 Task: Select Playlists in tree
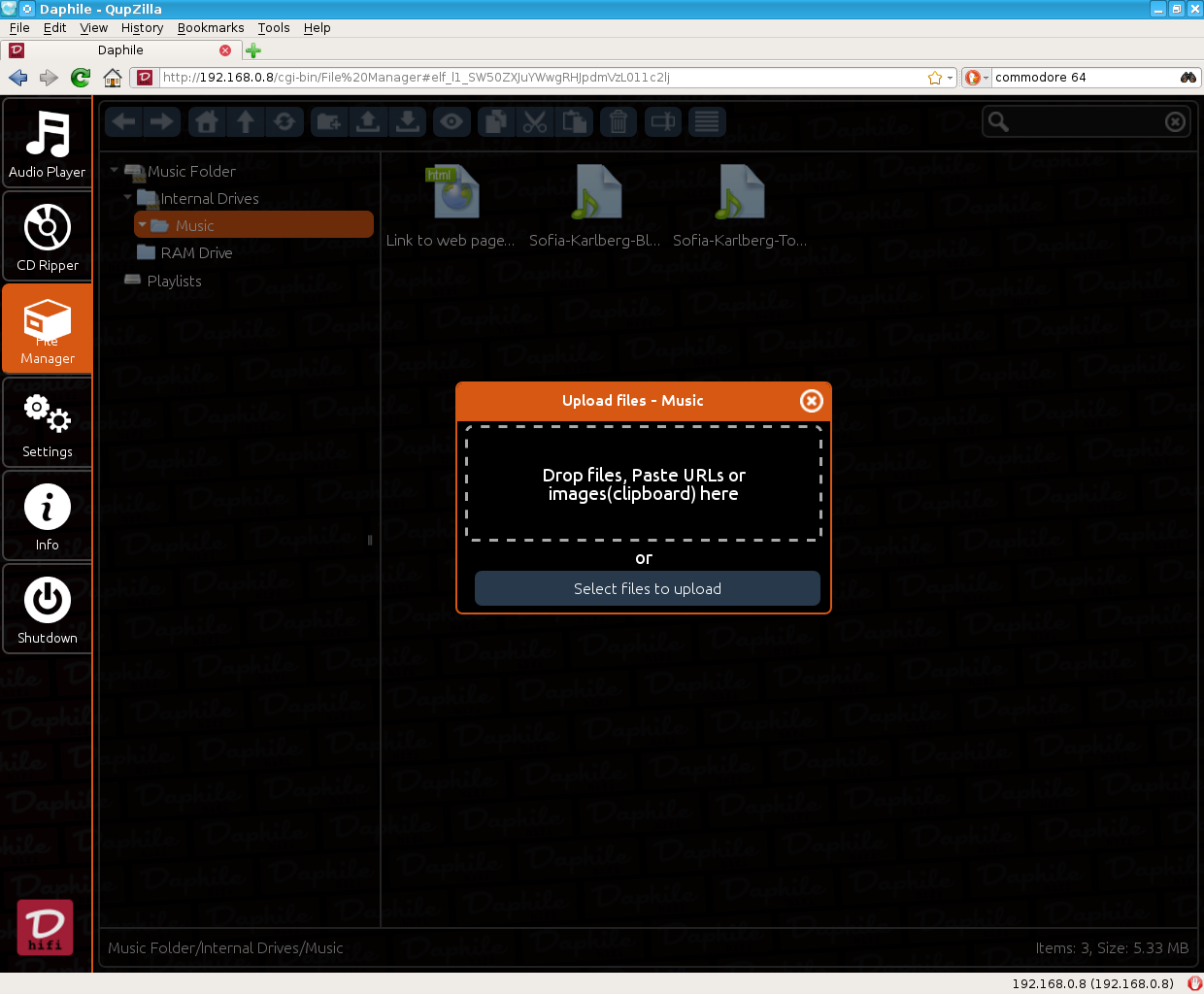174,281
